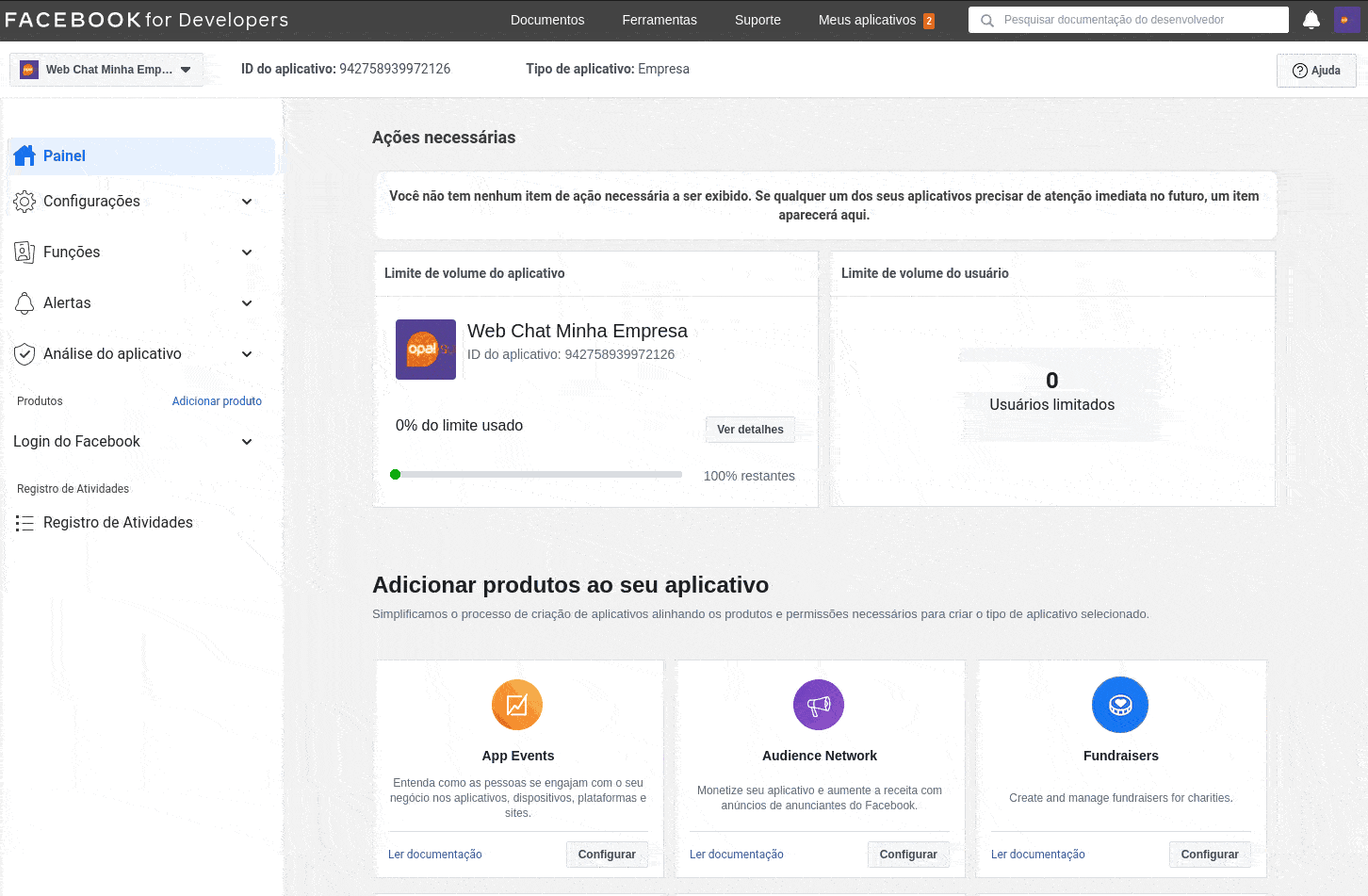Click Configurar for Audience Network
The width and height of the screenshot is (1368, 896).
pos(908,855)
